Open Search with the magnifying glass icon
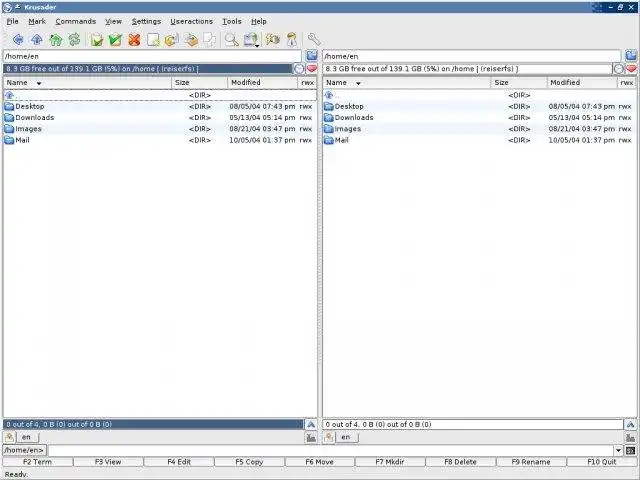This screenshot has height=480, width=640. (x=231, y=40)
